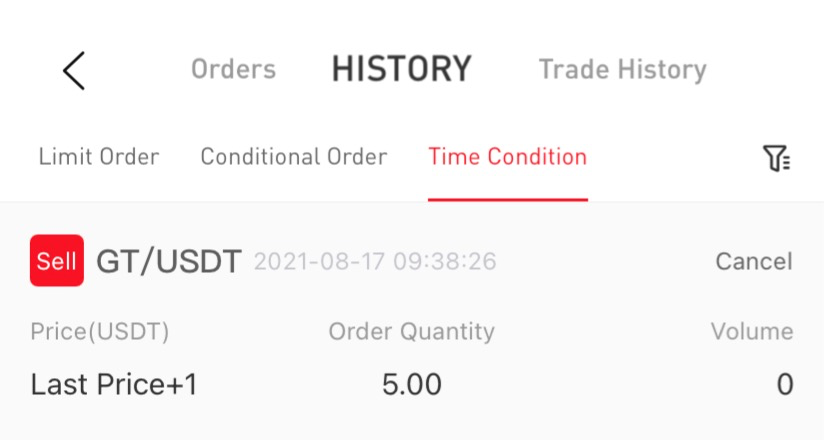Open the order filter icon
This screenshot has width=824, height=440.
pyautogui.click(x=776, y=158)
